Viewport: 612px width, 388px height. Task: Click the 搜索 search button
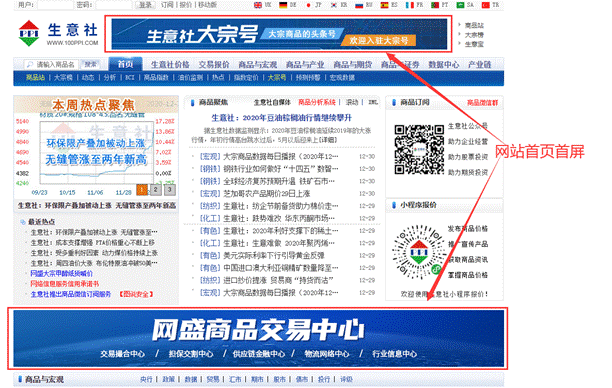click(90, 64)
